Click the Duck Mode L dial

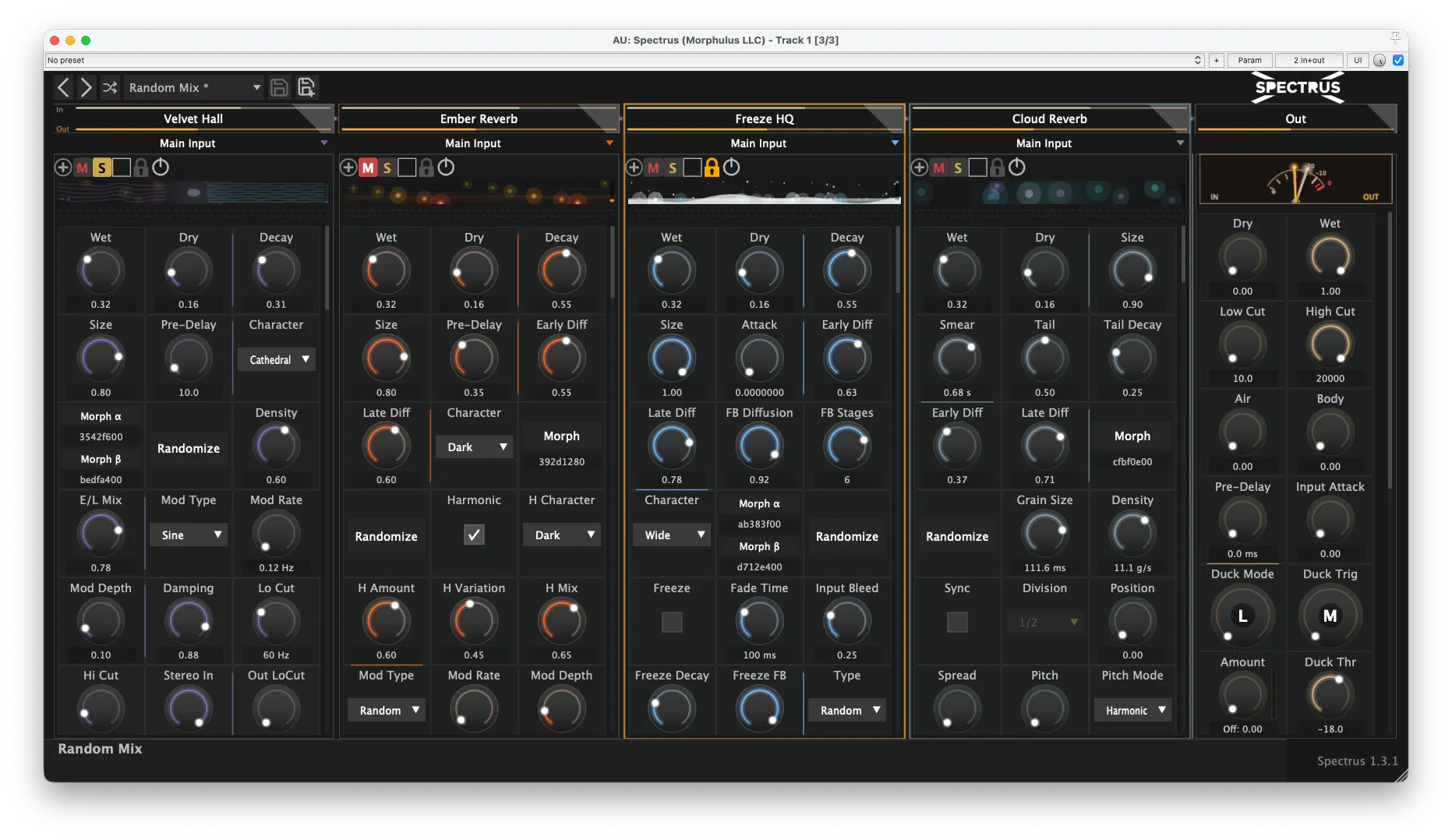(1242, 616)
